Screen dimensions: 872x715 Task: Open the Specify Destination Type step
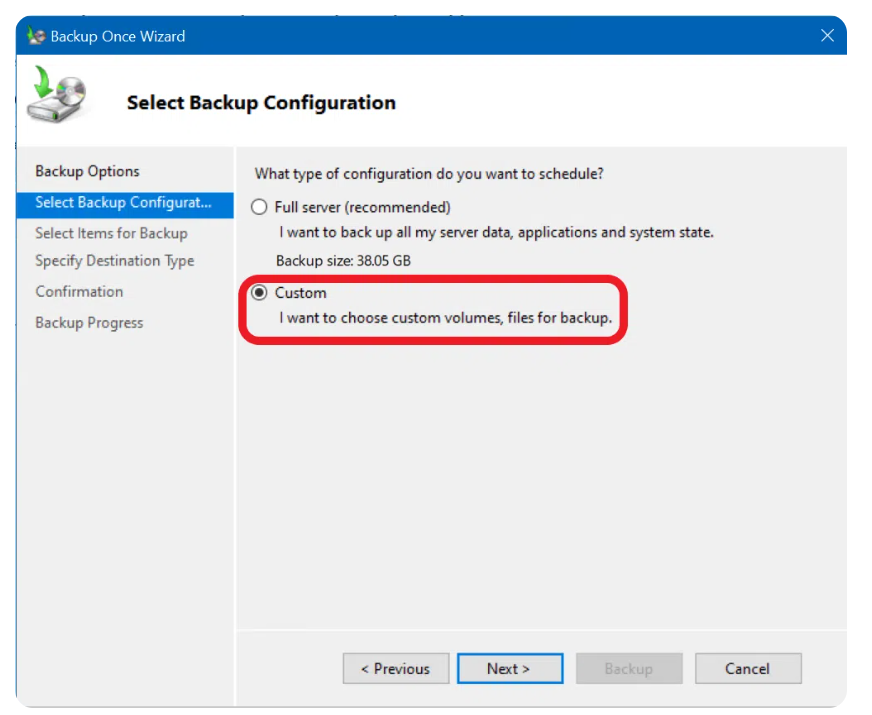pyautogui.click(x=114, y=261)
